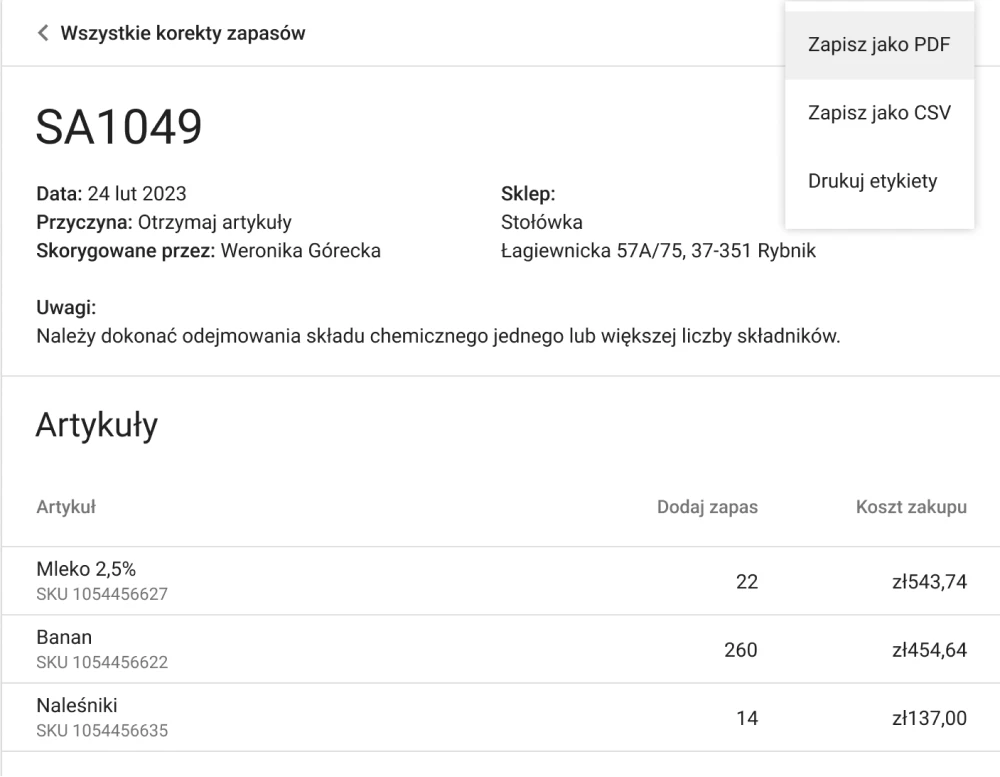Click the Artykuł column header

coord(65,507)
